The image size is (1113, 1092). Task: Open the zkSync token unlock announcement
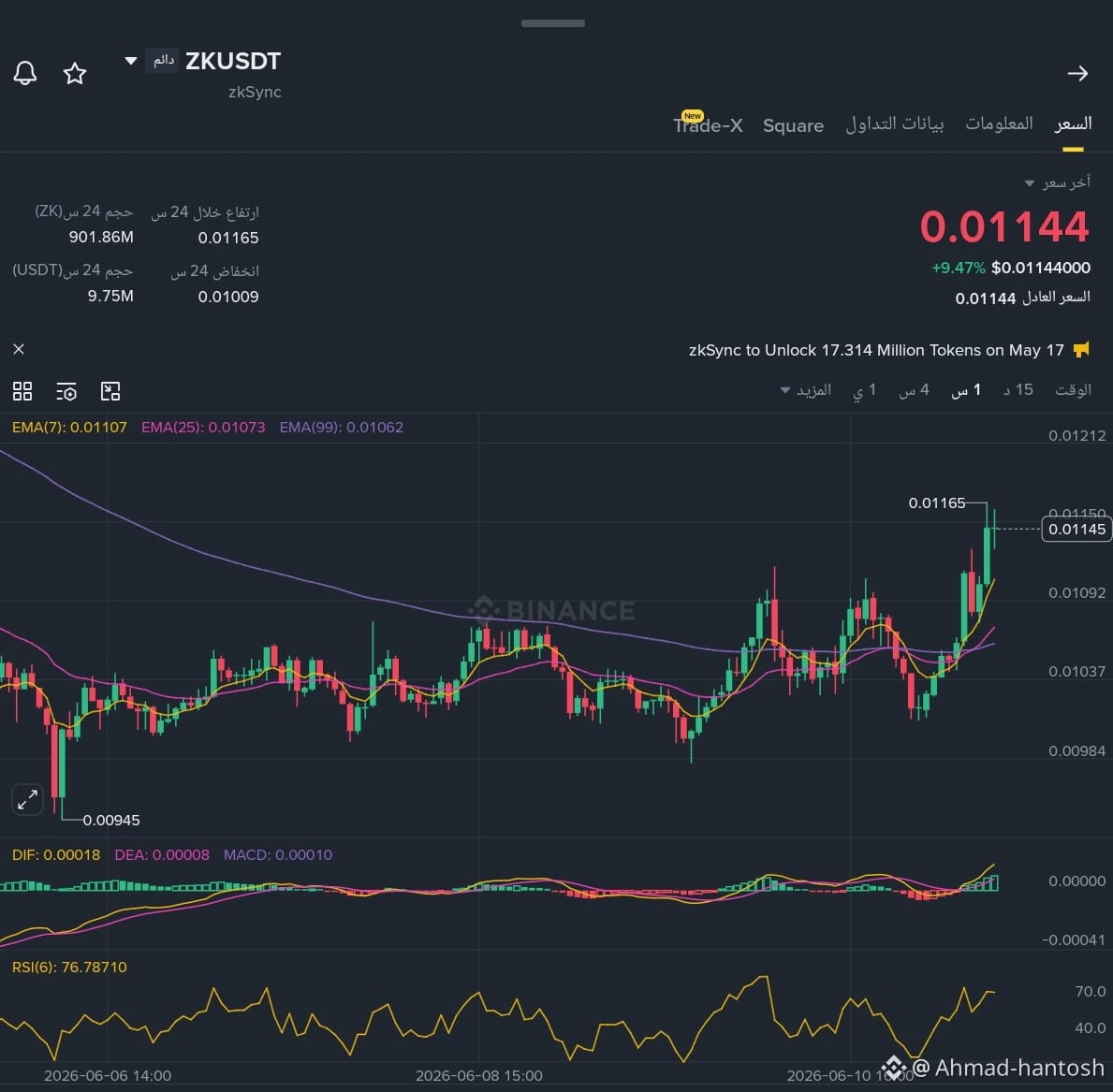pos(876,350)
